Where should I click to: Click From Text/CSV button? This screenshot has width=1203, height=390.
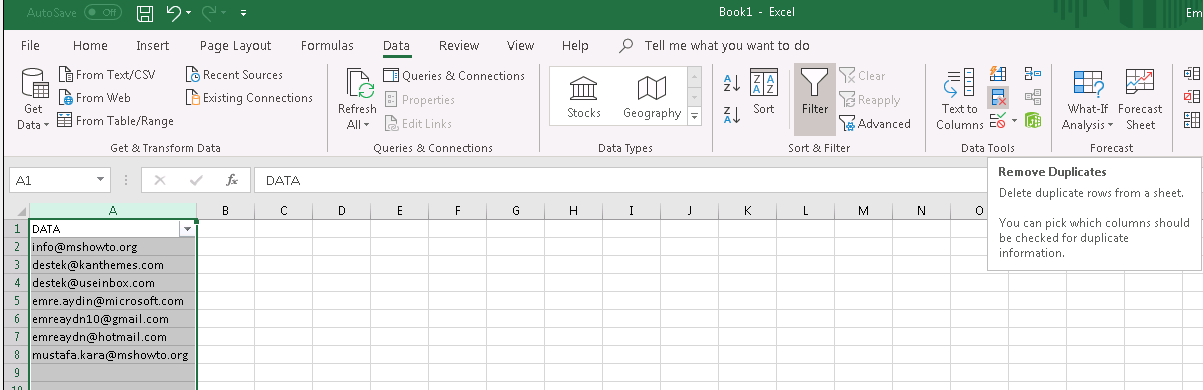pos(107,75)
